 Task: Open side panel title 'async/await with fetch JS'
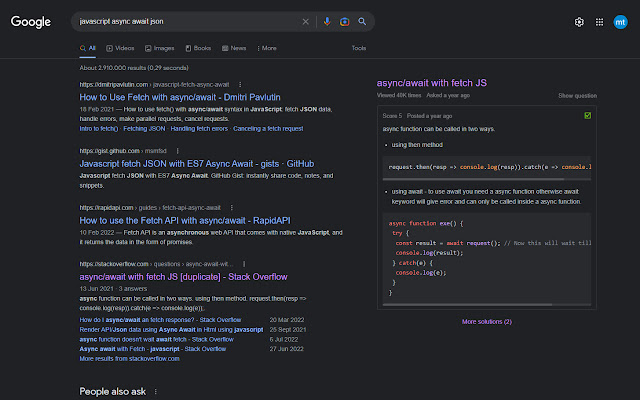point(432,83)
